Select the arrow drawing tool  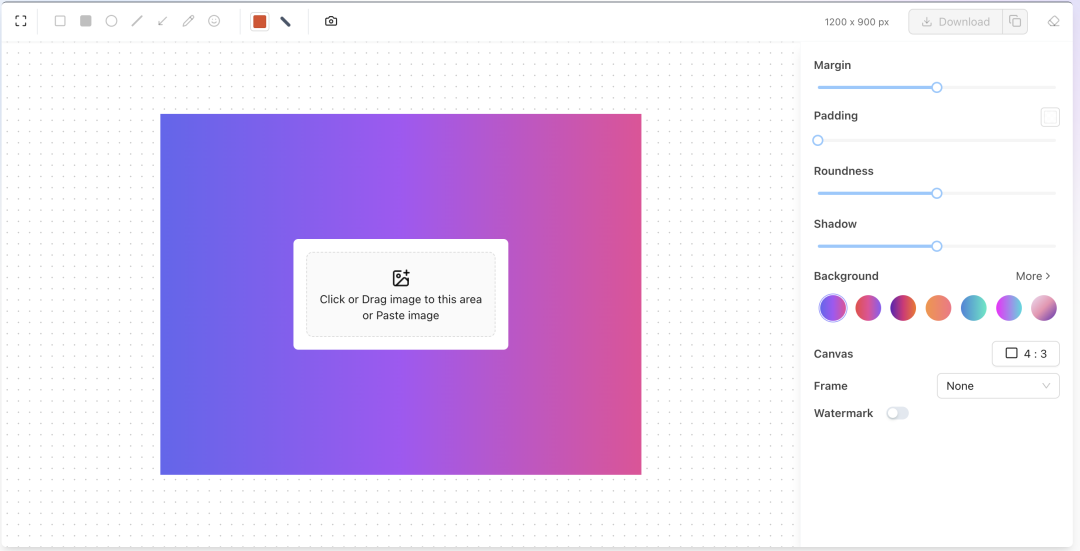pos(163,21)
